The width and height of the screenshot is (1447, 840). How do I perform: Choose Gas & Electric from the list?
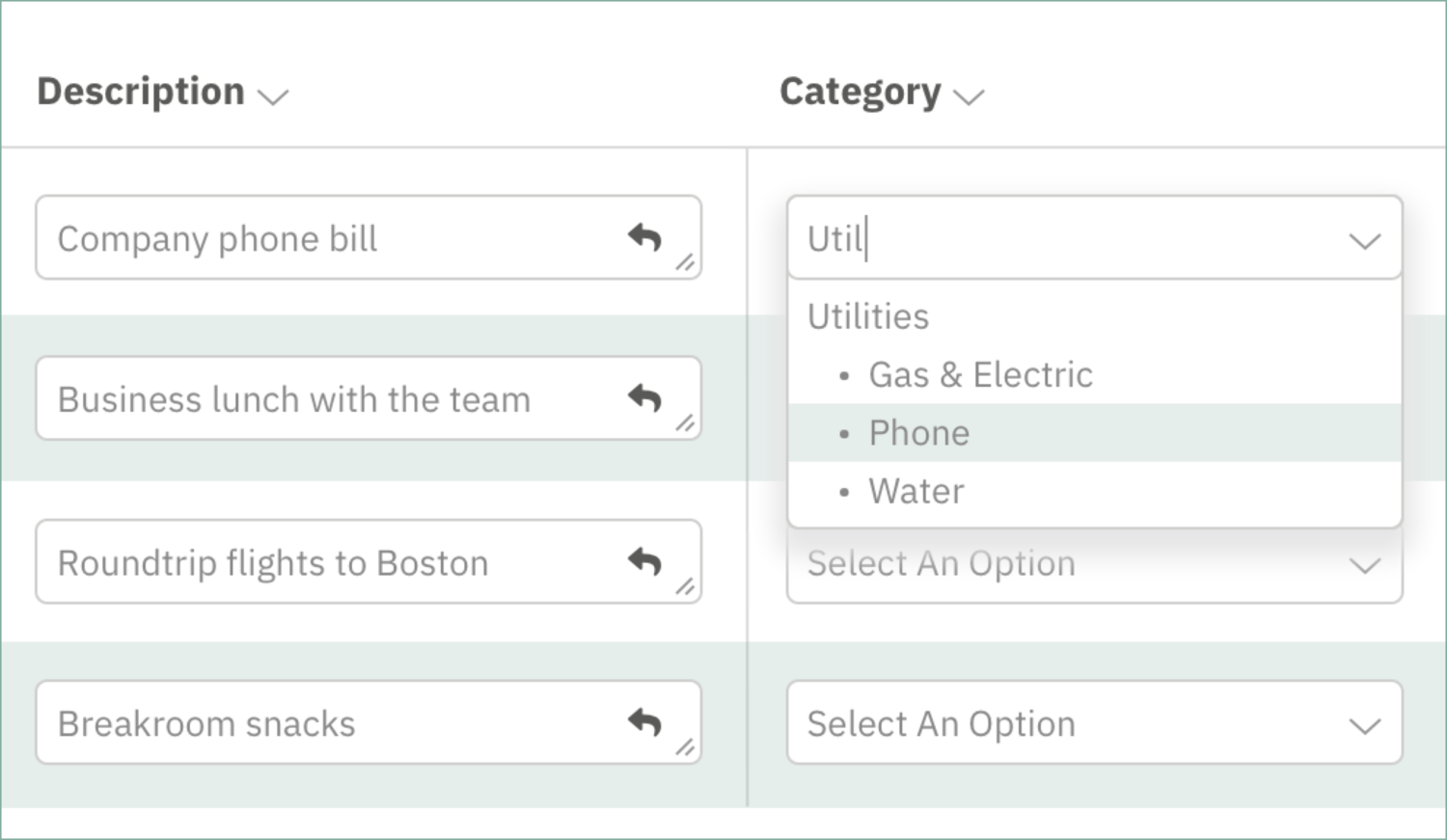click(x=980, y=374)
